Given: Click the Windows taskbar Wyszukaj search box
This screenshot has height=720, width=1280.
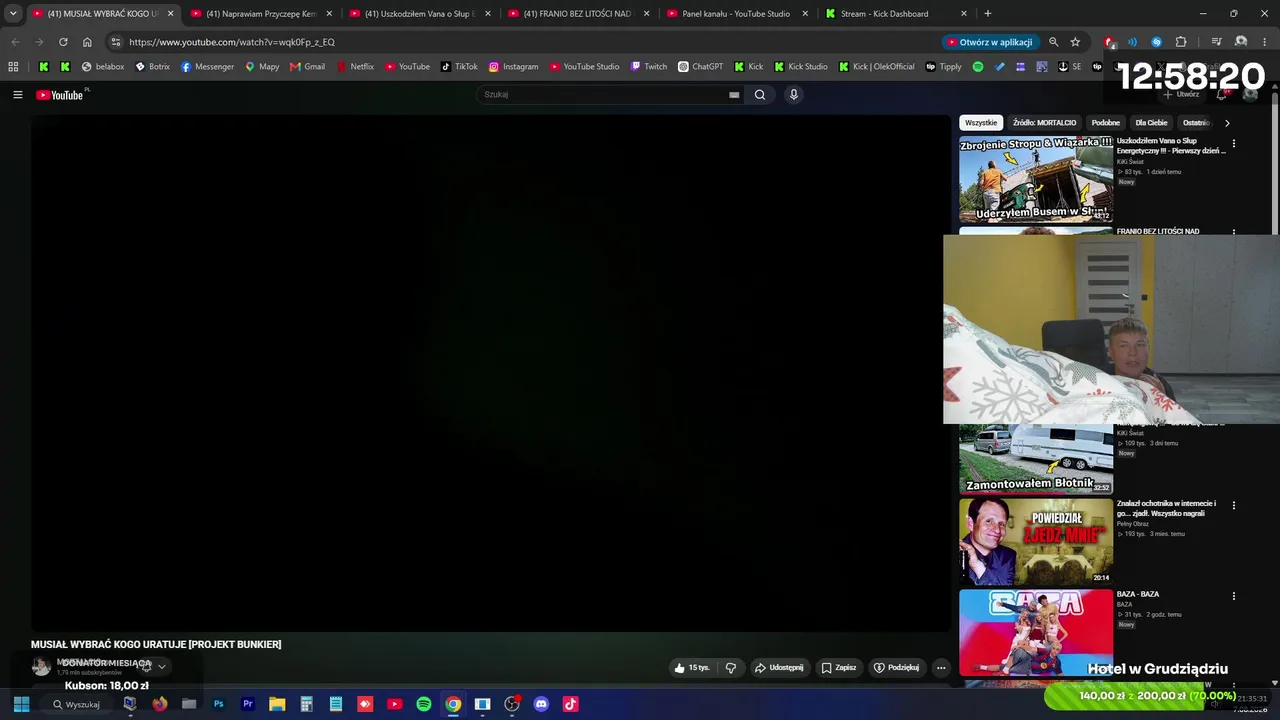Looking at the screenshot, I should pyautogui.click(x=78, y=704).
